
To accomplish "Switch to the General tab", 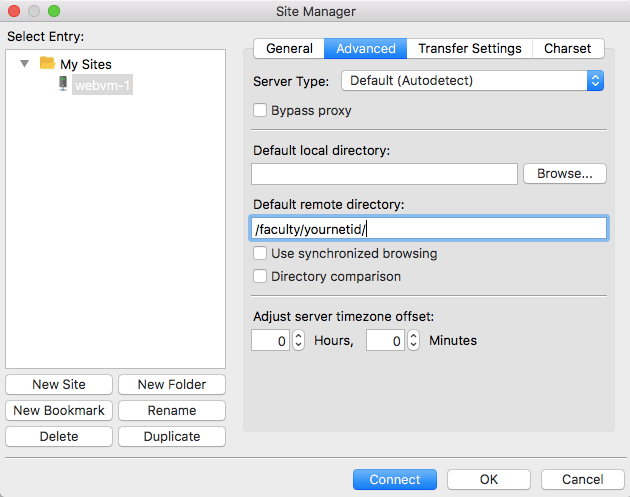I will (x=289, y=48).
